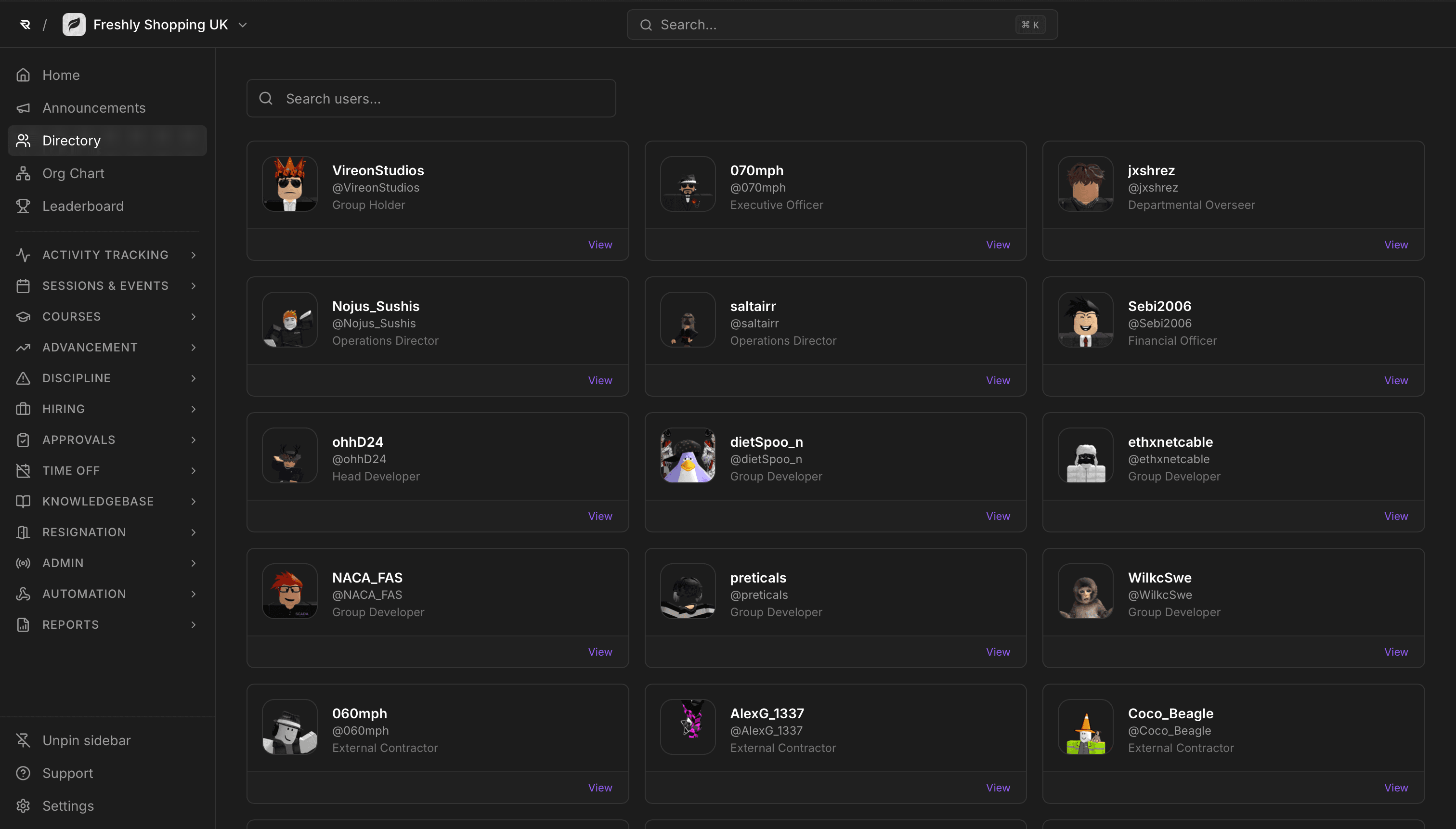Click the Time Off calendar-off icon

point(23,470)
